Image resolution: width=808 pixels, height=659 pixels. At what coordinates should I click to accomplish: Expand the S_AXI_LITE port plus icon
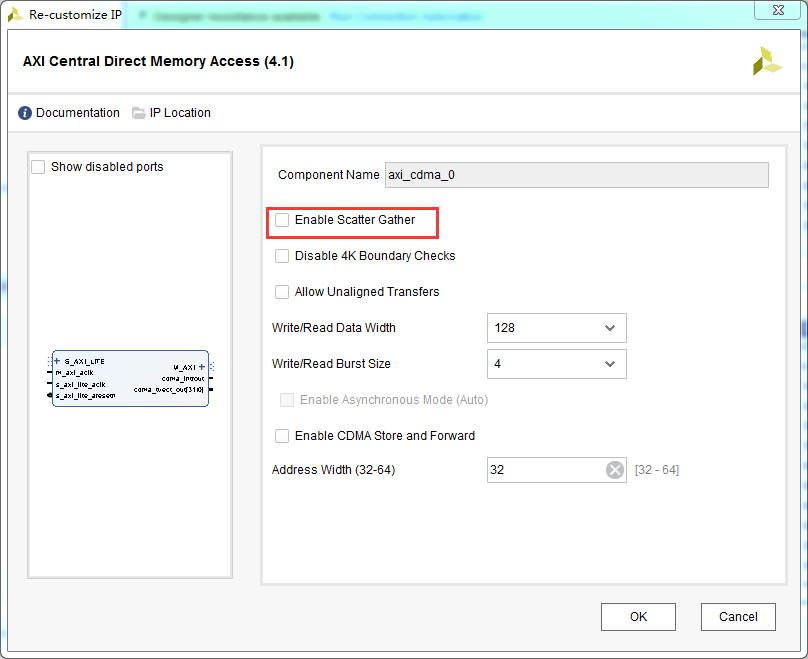57,361
